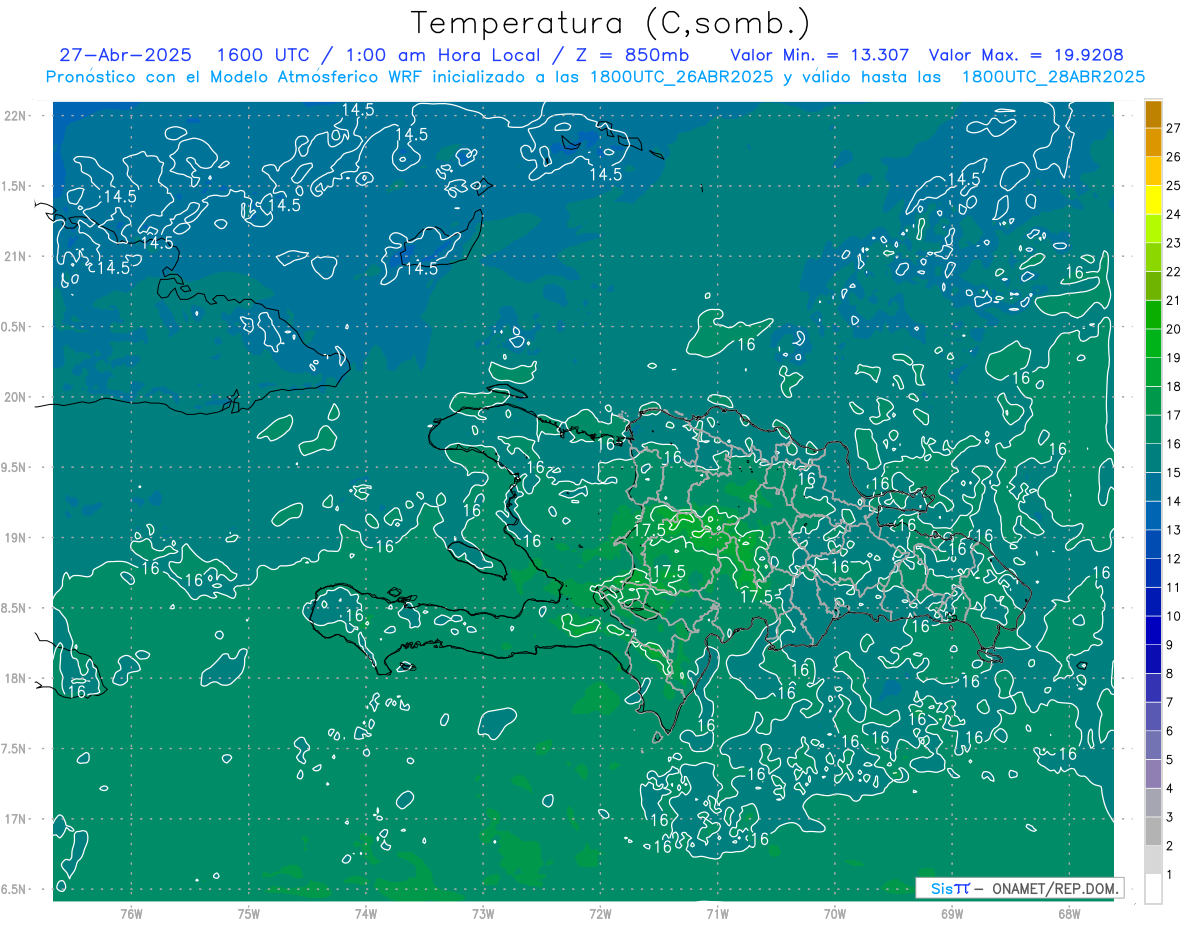The image size is (1200, 927).
Task: Click the "8.5N" latitude axis label
Action: point(15,608)
